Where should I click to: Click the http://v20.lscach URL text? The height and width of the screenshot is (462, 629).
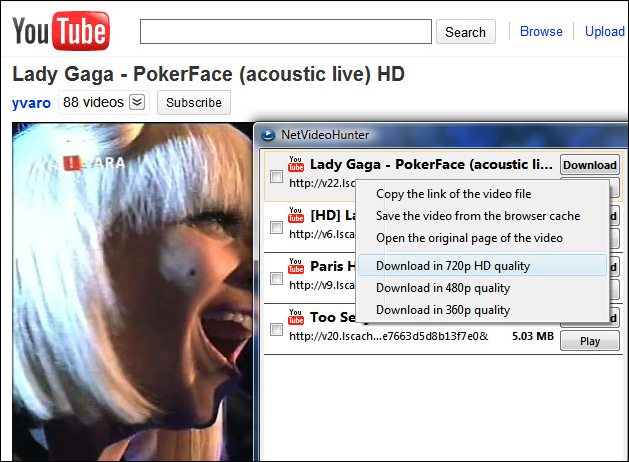coord(388,336)
